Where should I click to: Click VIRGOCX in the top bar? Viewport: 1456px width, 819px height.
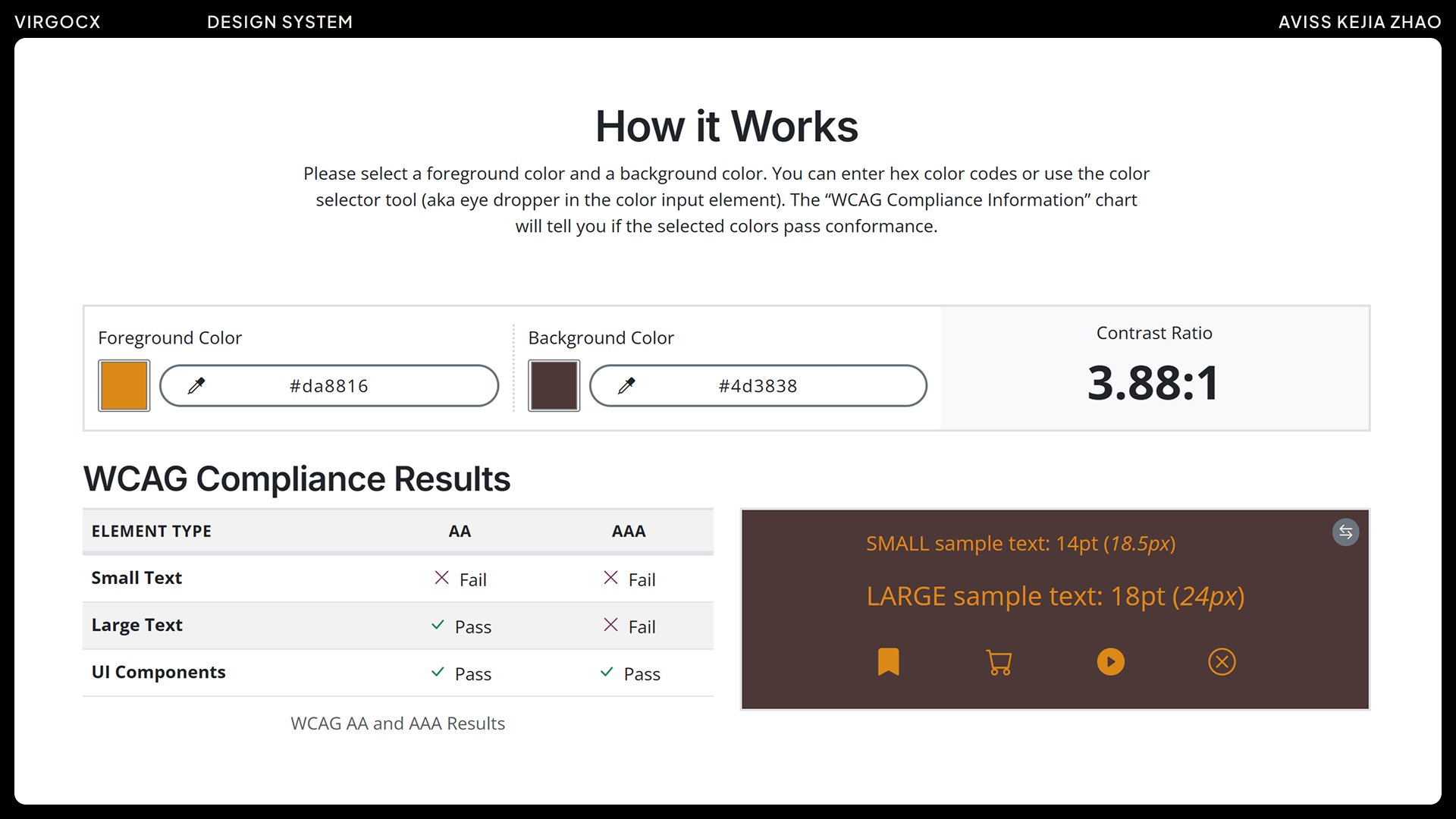(58, 22)
